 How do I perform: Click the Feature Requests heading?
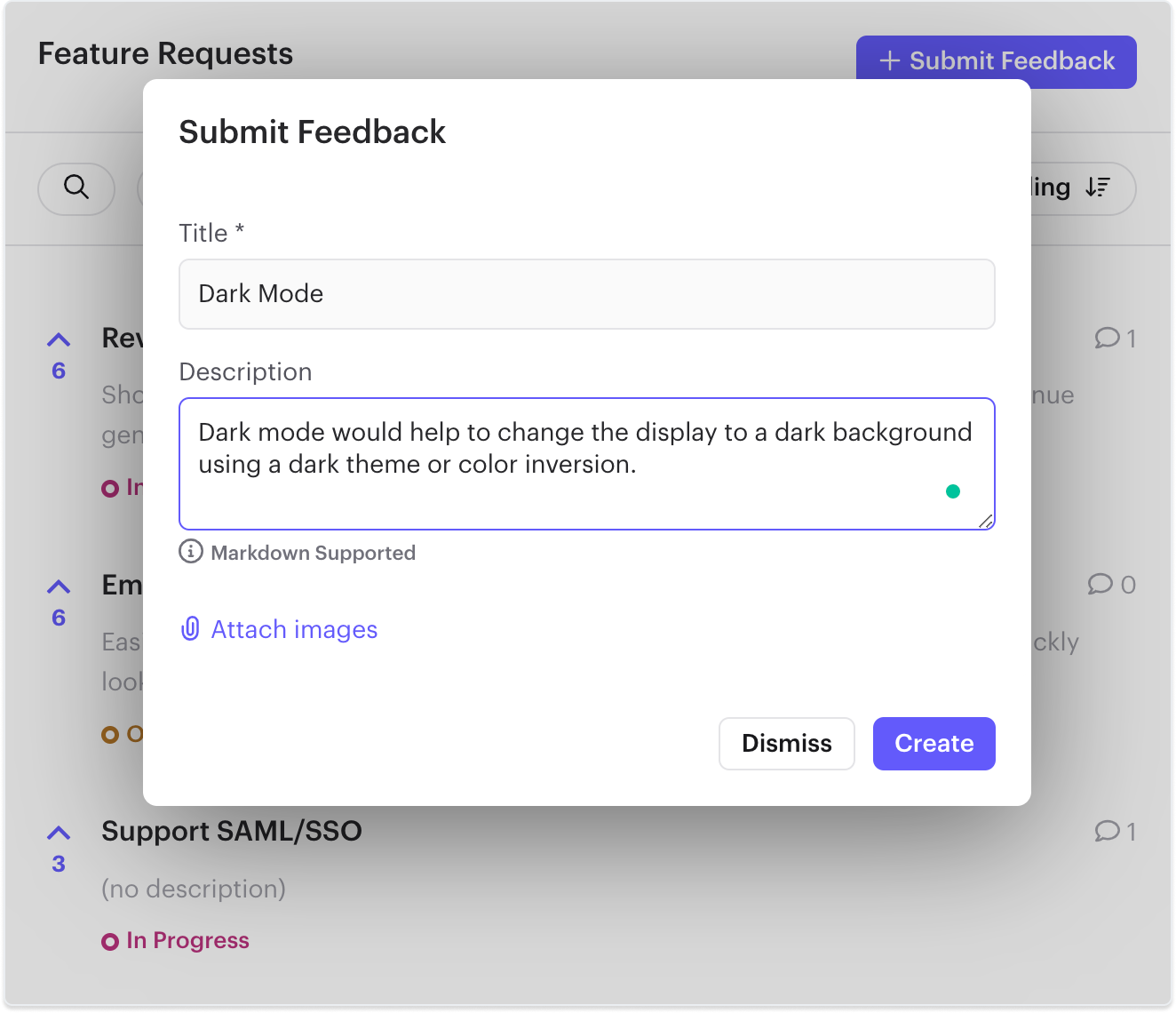(x=165, y=53)
